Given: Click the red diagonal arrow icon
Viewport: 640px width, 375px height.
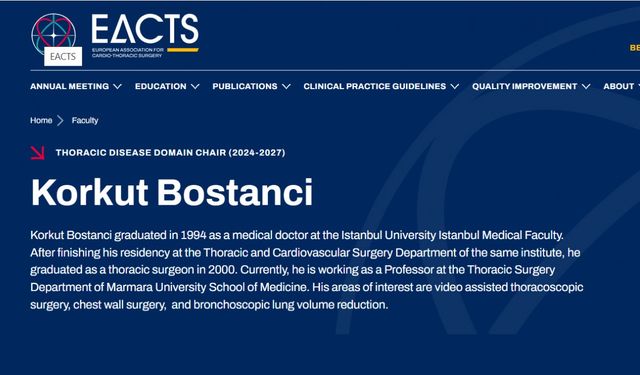Looking at the screenshot, I should pyautogui.click(x=37, y=153).
